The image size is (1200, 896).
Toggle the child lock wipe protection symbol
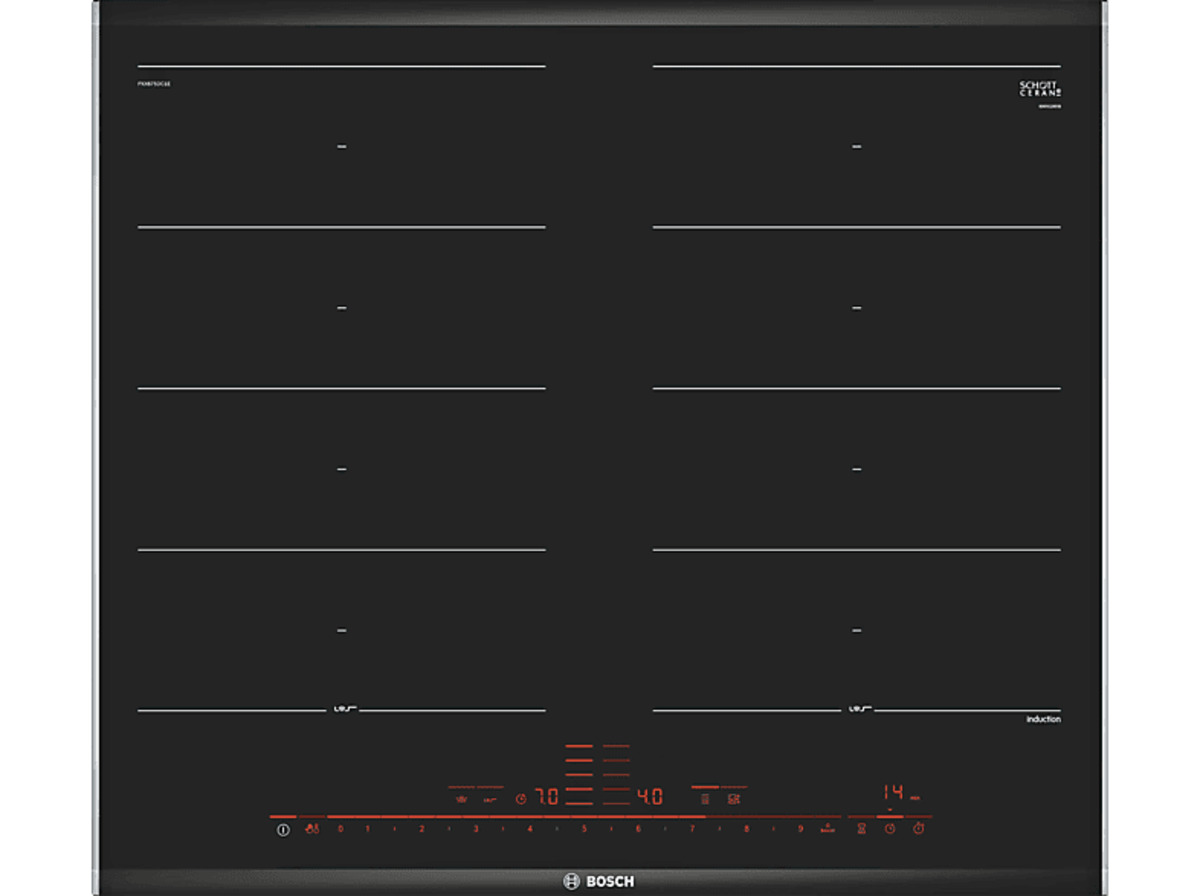(312, 829)
